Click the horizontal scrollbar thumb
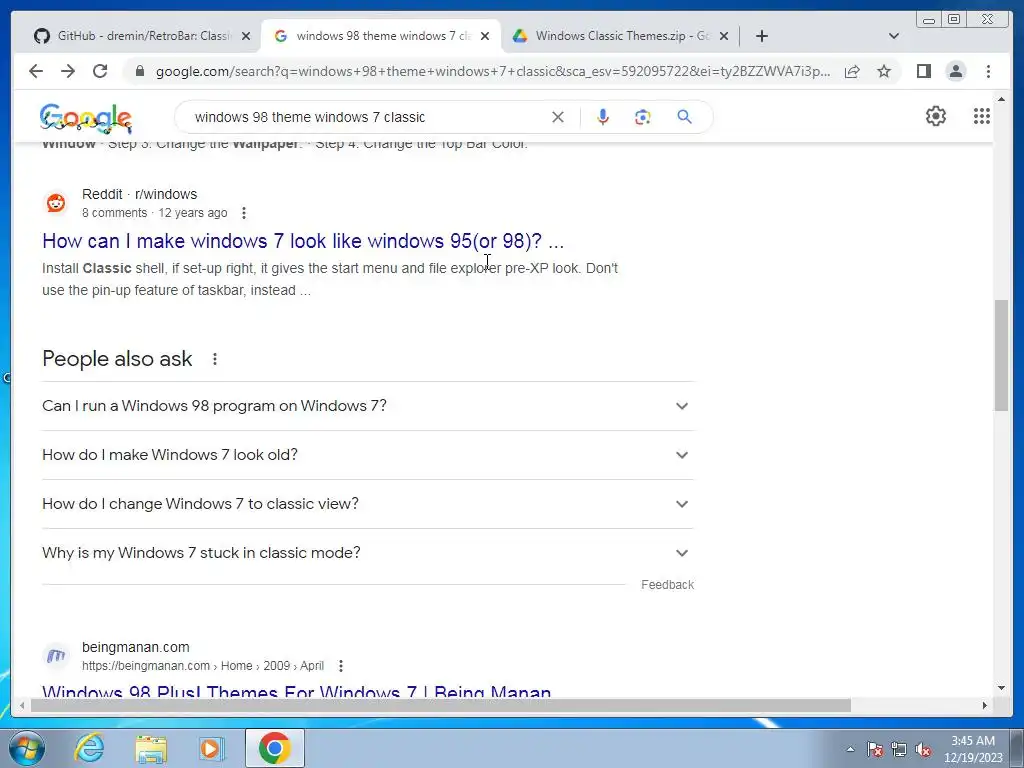 (x=441, y=705)
